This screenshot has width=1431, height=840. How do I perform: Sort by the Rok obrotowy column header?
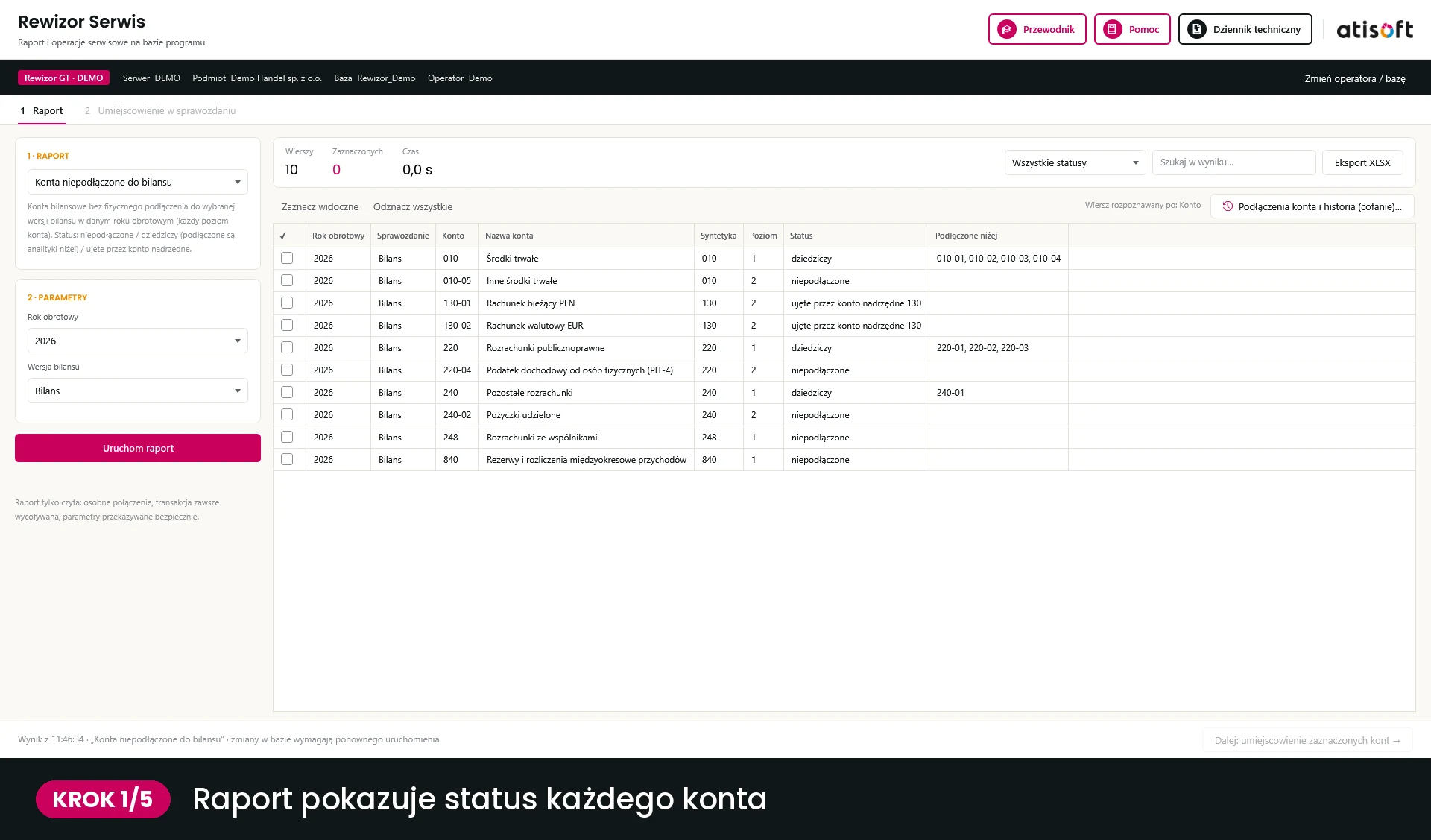338,236
